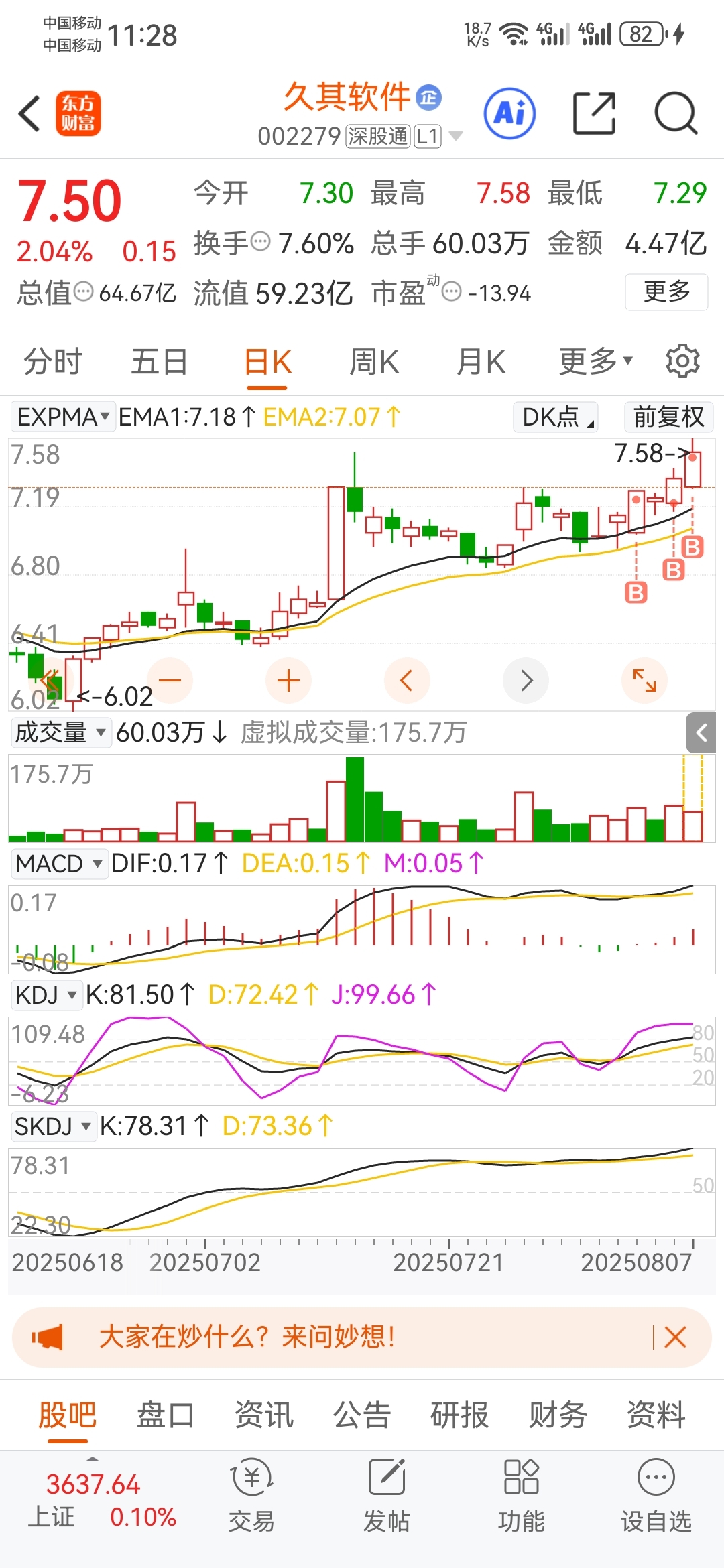Tap the L1 level tag
This screenshot has height=1568, width=724.
(x=428, y=137)
